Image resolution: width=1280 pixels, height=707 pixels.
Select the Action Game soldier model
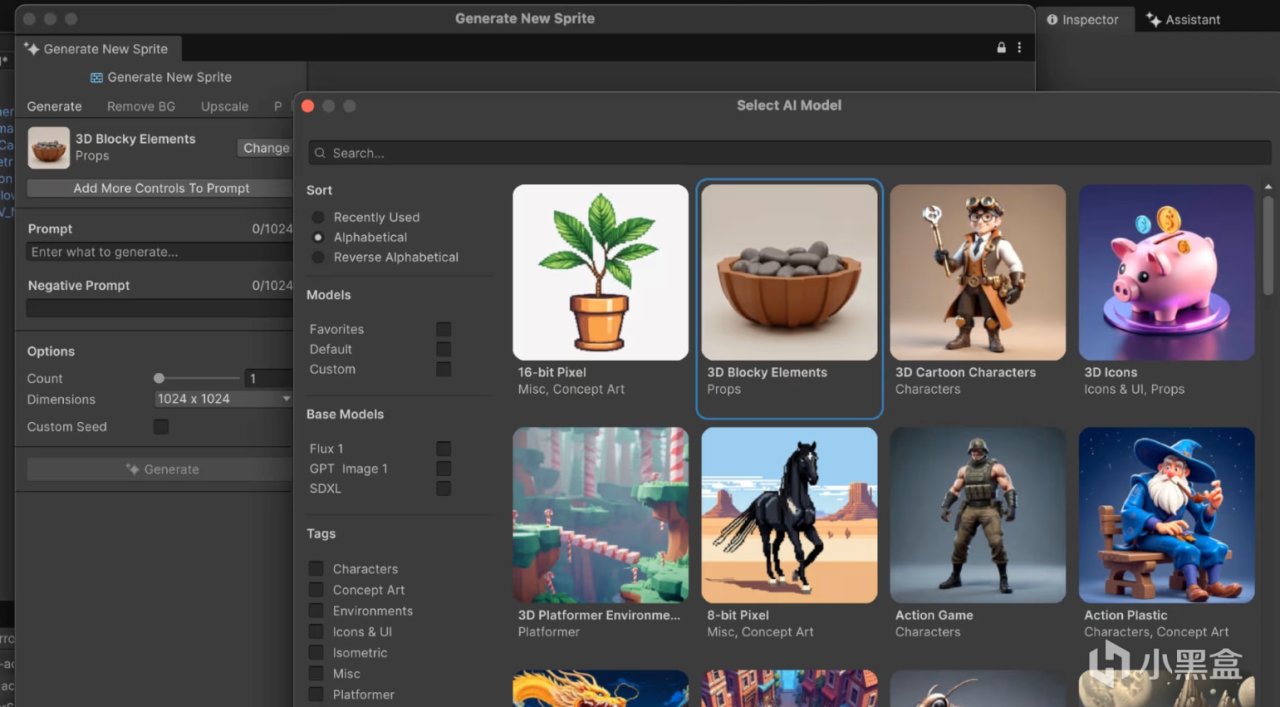point(978,515)
